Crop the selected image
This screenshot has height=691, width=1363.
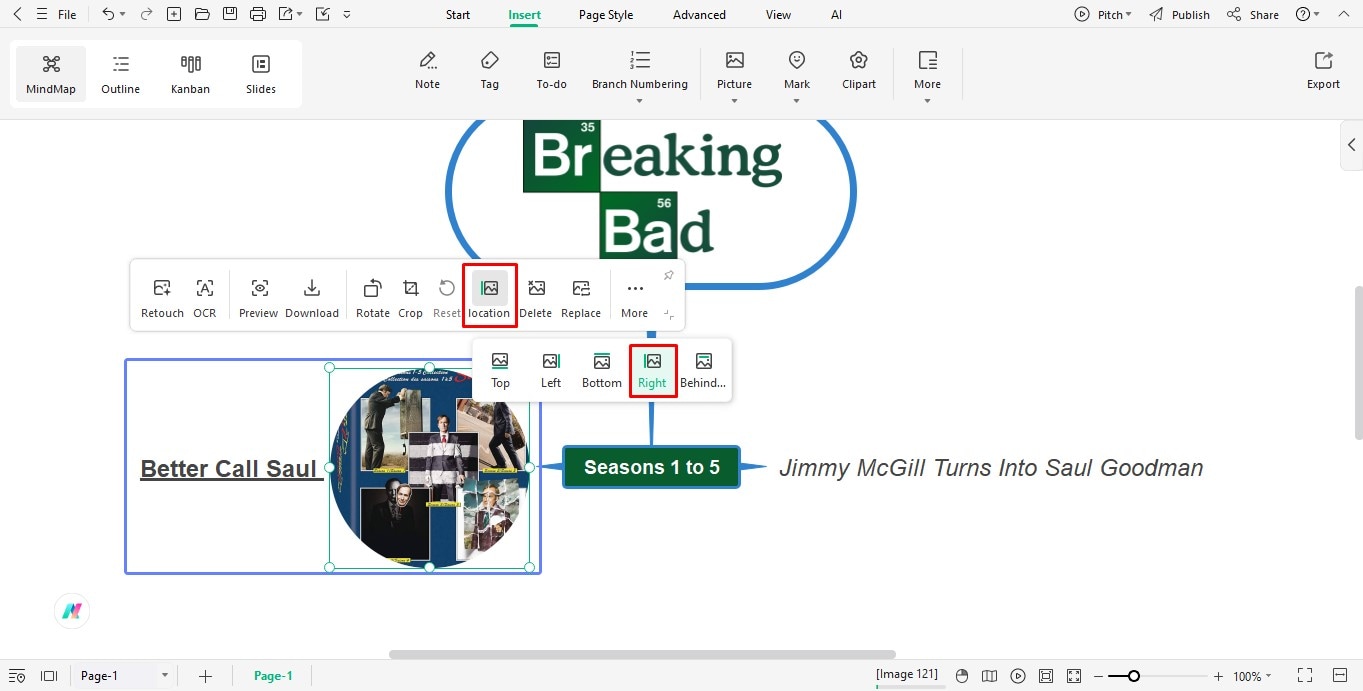[411, 298]
